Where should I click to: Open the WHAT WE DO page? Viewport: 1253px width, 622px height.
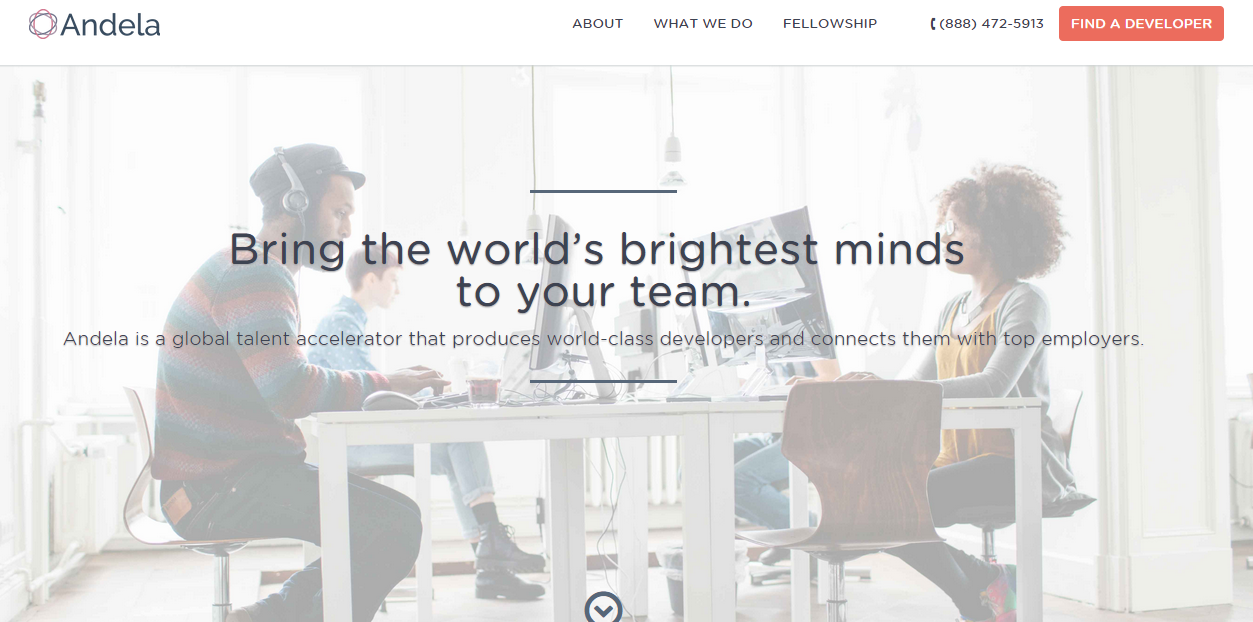point(703,23)
